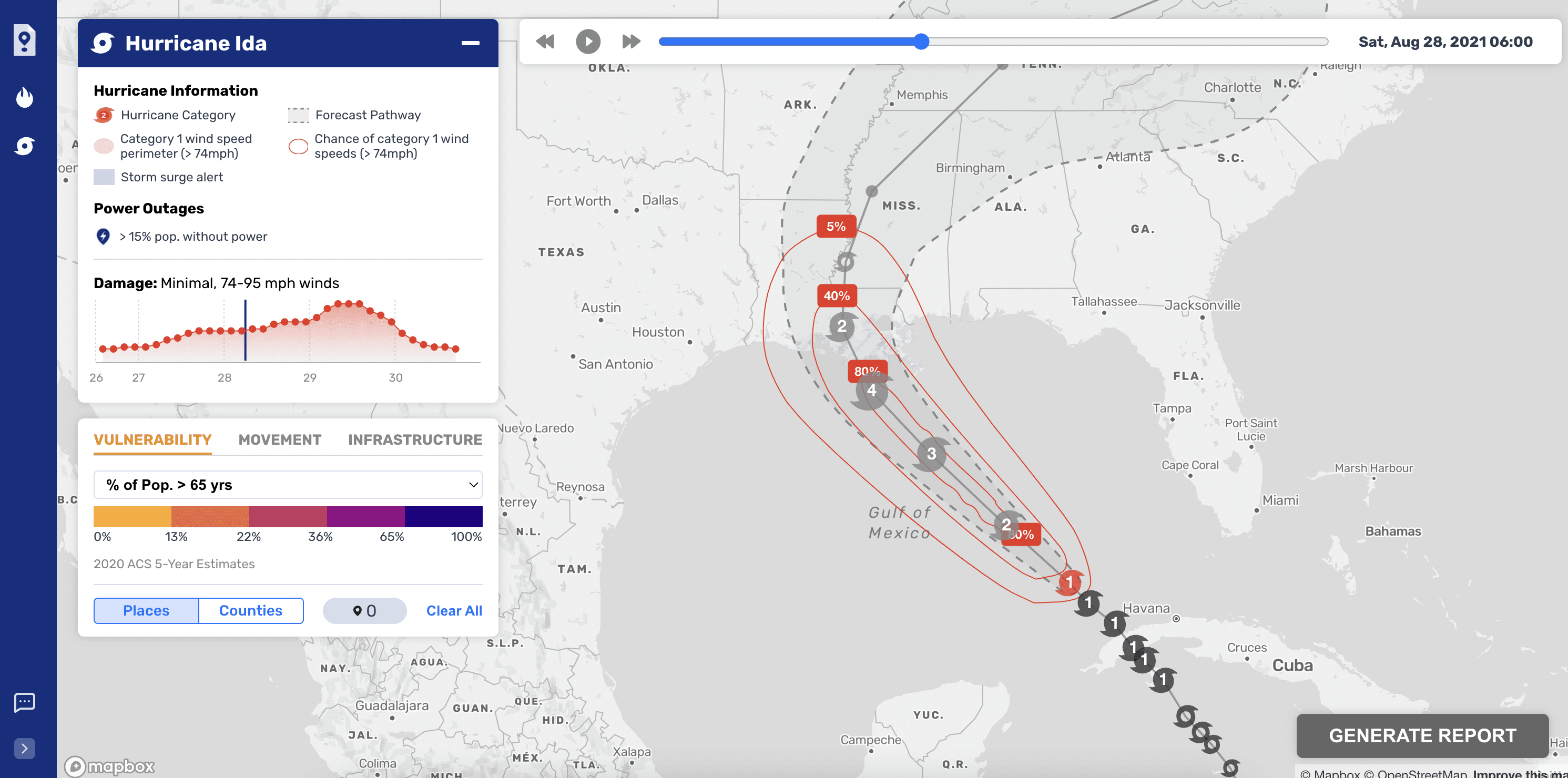Click the Clear All link
The height and width of the screenshot is (778, 1568).
(x=454, y=611)
